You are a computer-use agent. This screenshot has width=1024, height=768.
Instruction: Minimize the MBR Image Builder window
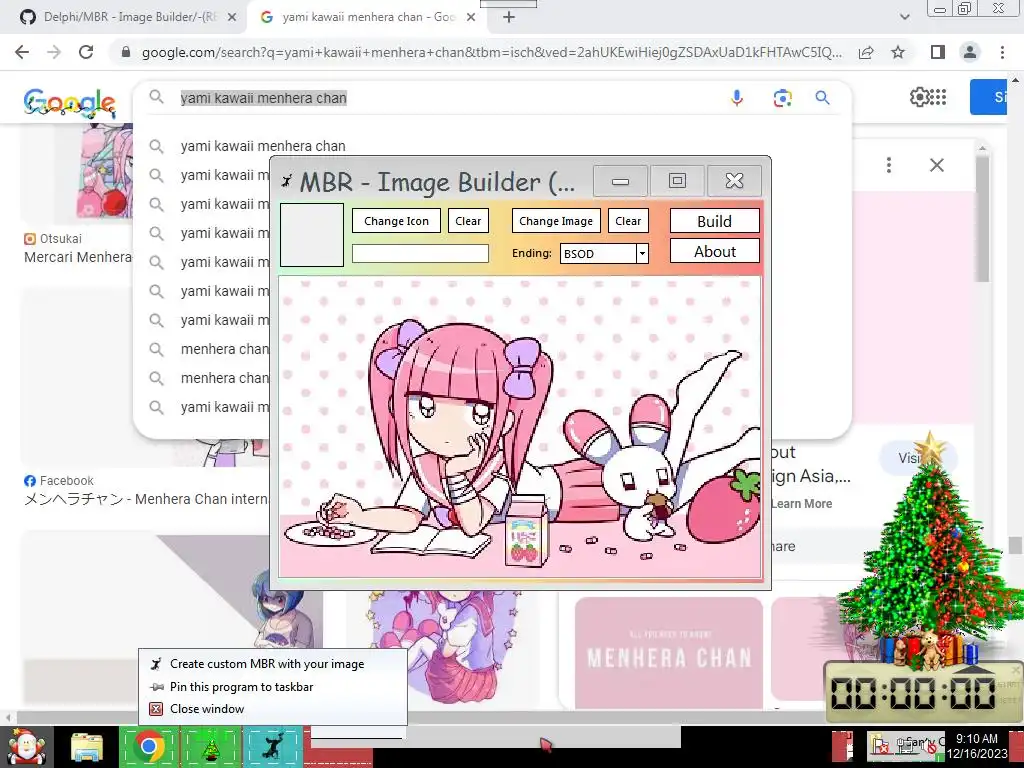coord(620,181)
